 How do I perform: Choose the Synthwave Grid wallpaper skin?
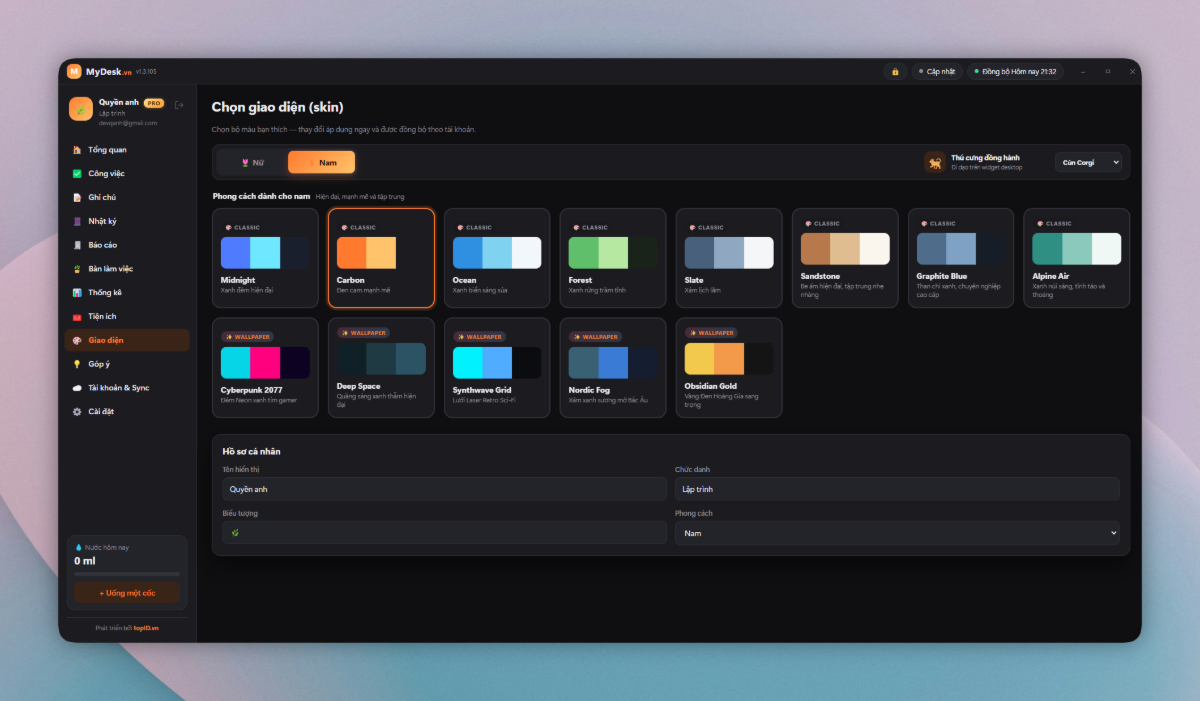[x=497, y=367]
